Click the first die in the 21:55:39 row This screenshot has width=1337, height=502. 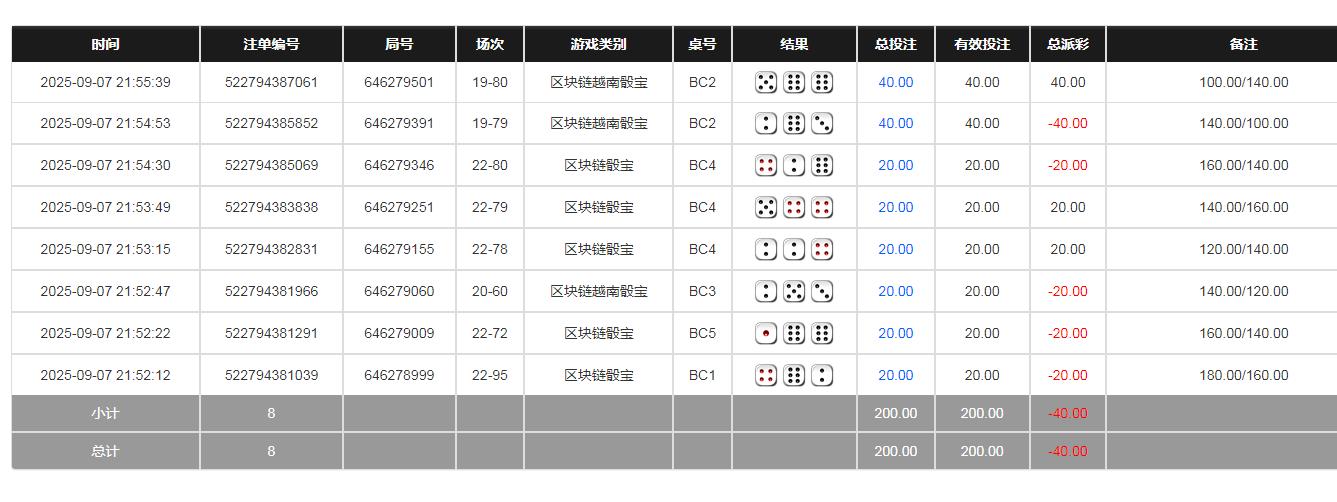[x=766, y=82]
